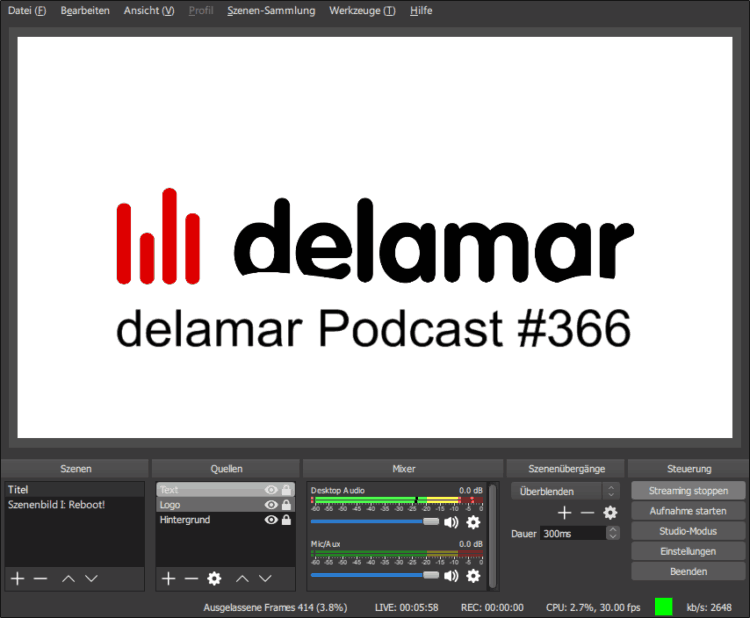Add a scene transition with the plus icon
750x618 pixels.
[564, 513]
